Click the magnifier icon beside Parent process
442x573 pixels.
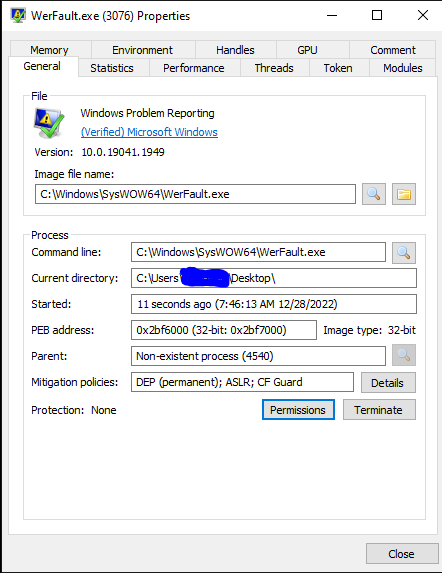point(404,355)
